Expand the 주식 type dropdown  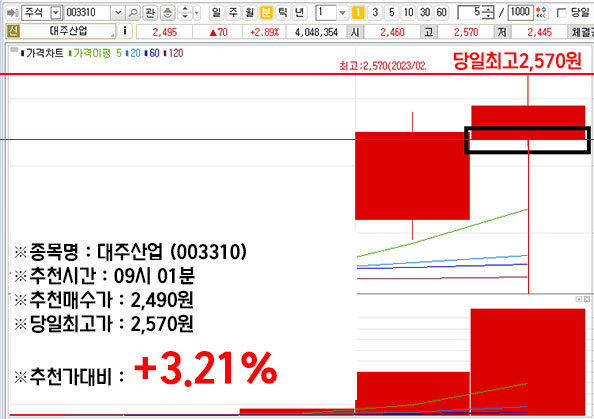pos(56,13)
